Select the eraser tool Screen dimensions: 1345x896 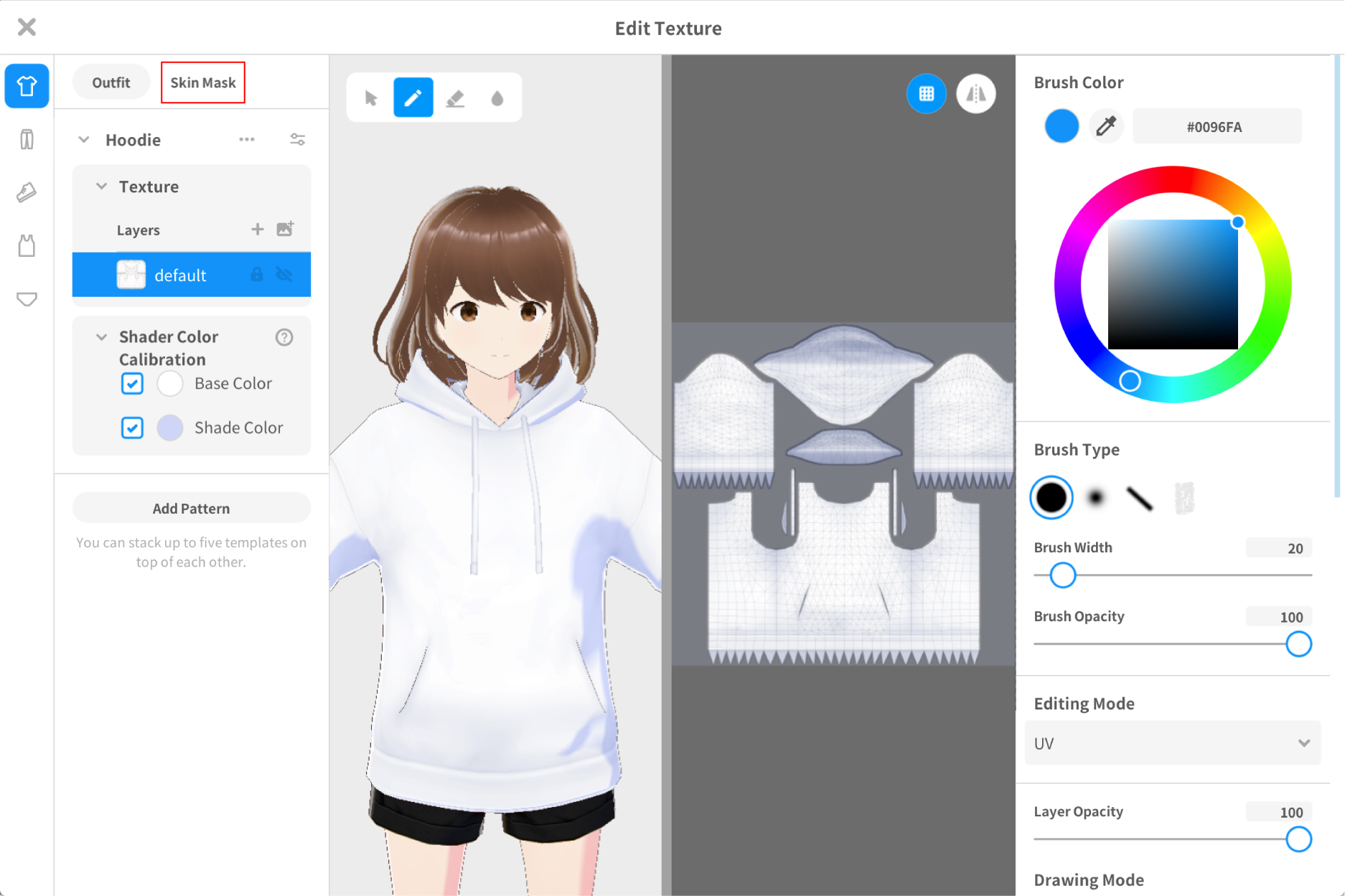pos(455,98)
